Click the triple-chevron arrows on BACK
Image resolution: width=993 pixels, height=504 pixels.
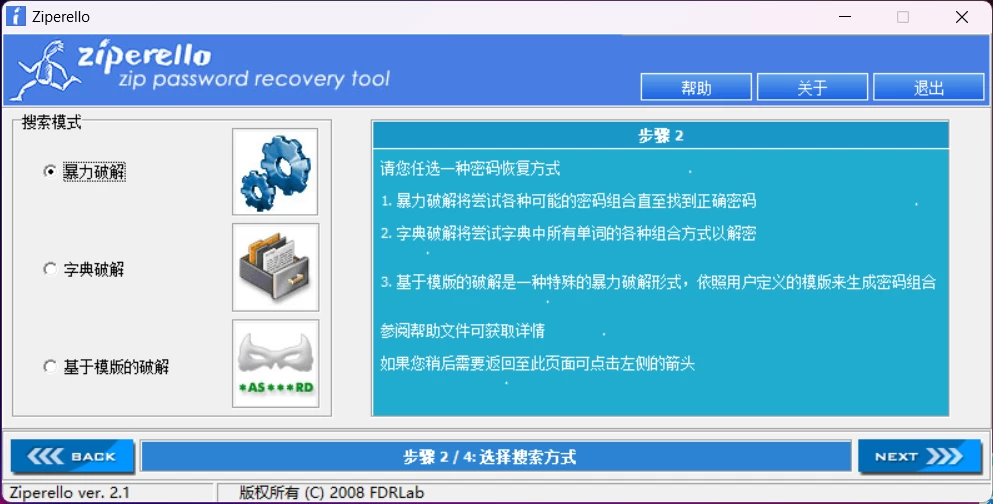pos(45,456)
